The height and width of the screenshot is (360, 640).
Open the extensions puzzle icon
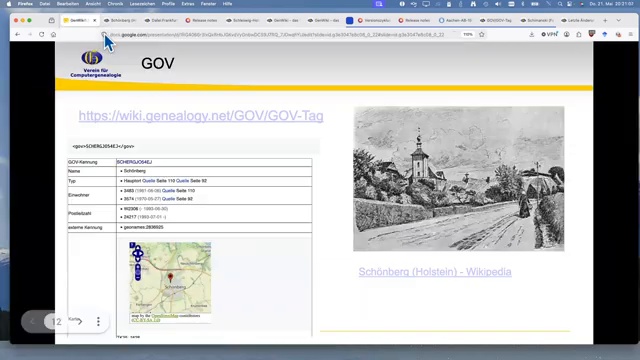579,35
